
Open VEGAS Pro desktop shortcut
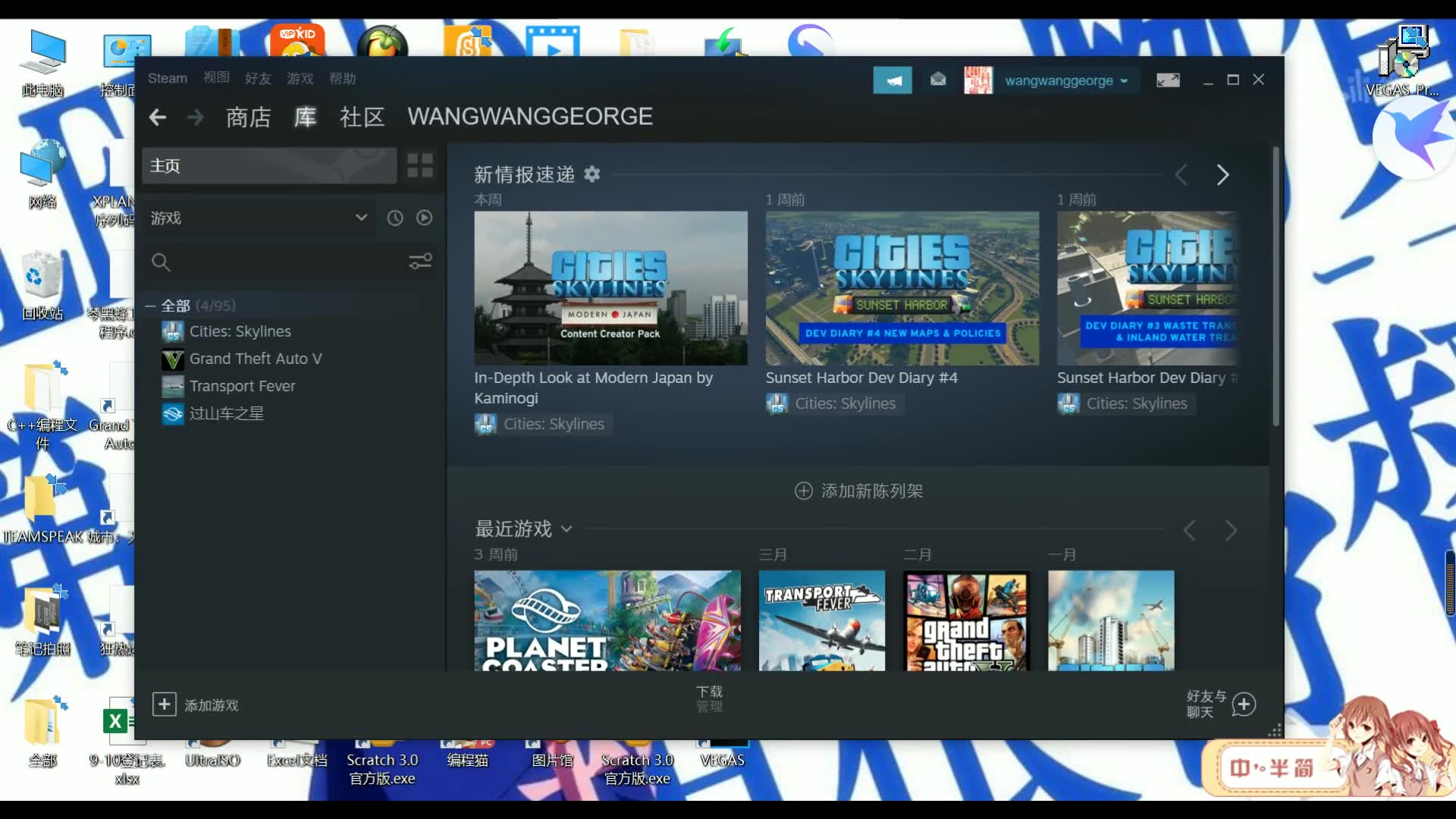(1401, 62)
